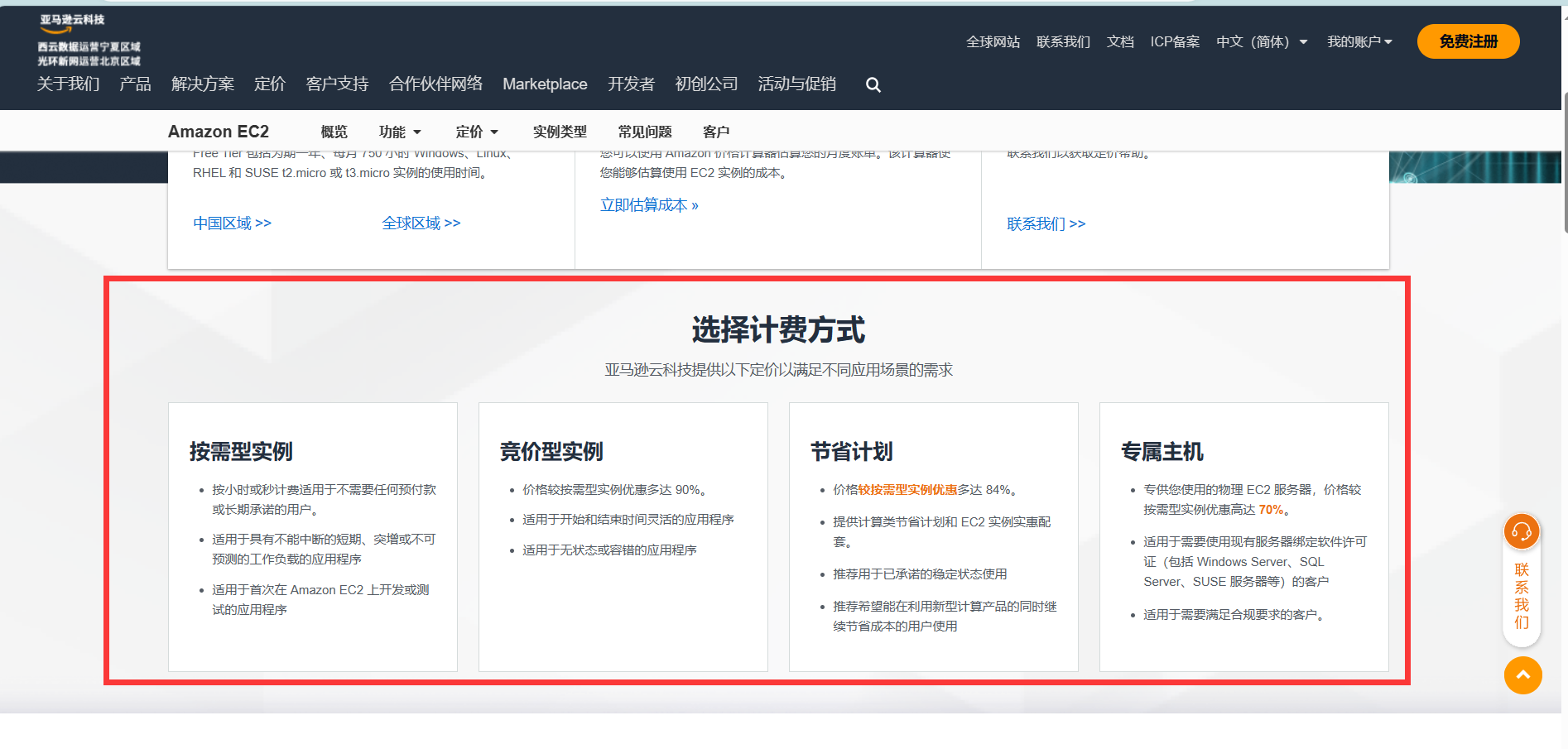Click the 免费注册 orange button
Viewport: 1568px width, 749px height.
(1468, 41)
